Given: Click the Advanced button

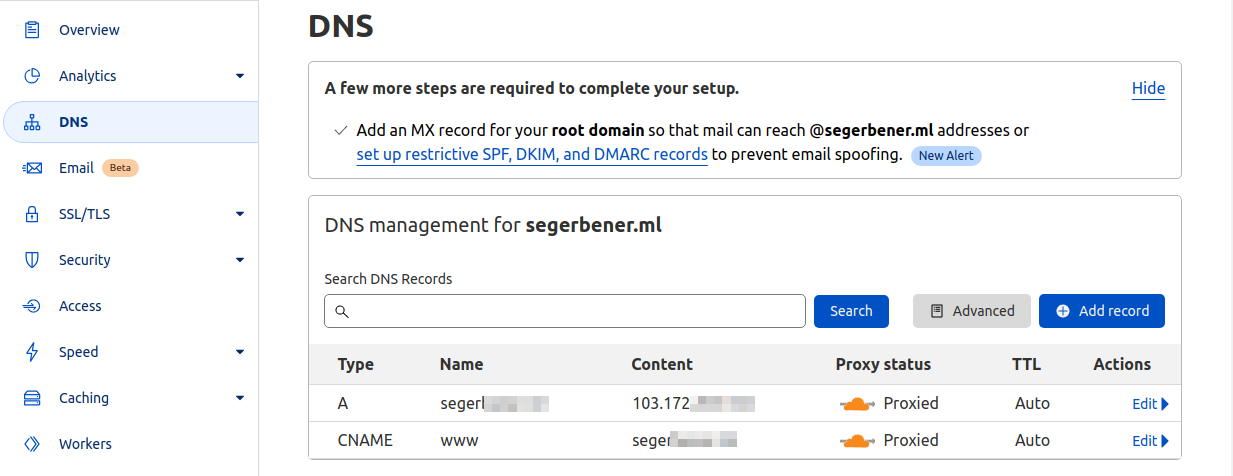Looking at the screenshot, I should tap(972, 311).
